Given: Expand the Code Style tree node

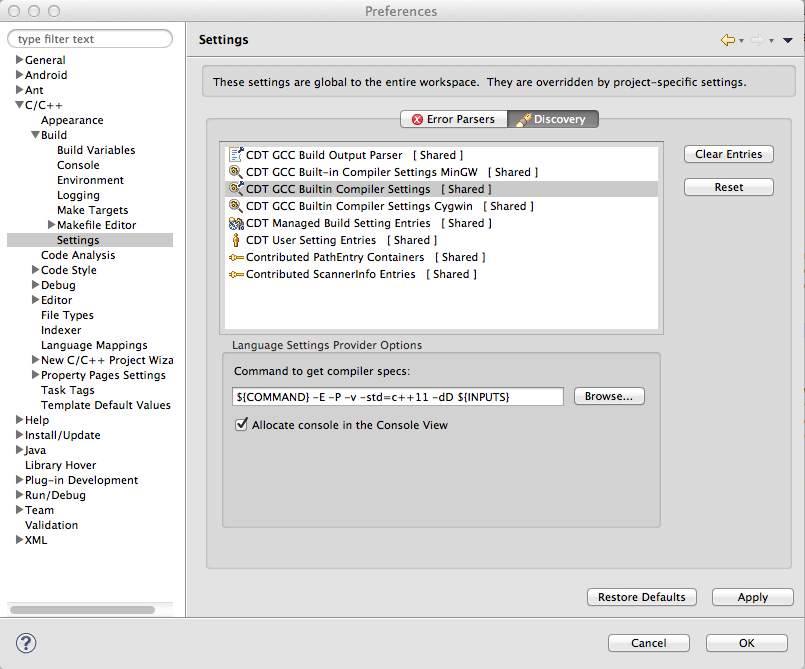Looking at the screenshot, I should tap(35, 270).
